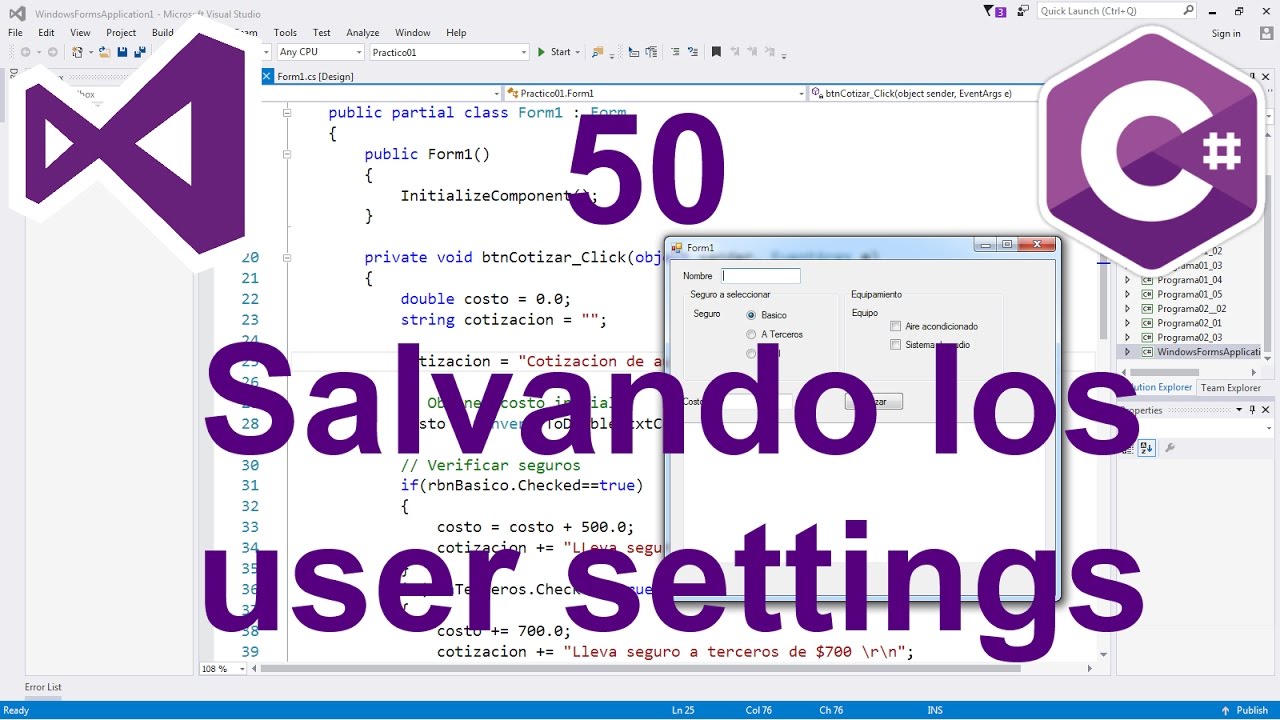Screen dimensions: 1280x720
Task: Click the Next Bookmark toolbar icon
Action: click(752, 52)
